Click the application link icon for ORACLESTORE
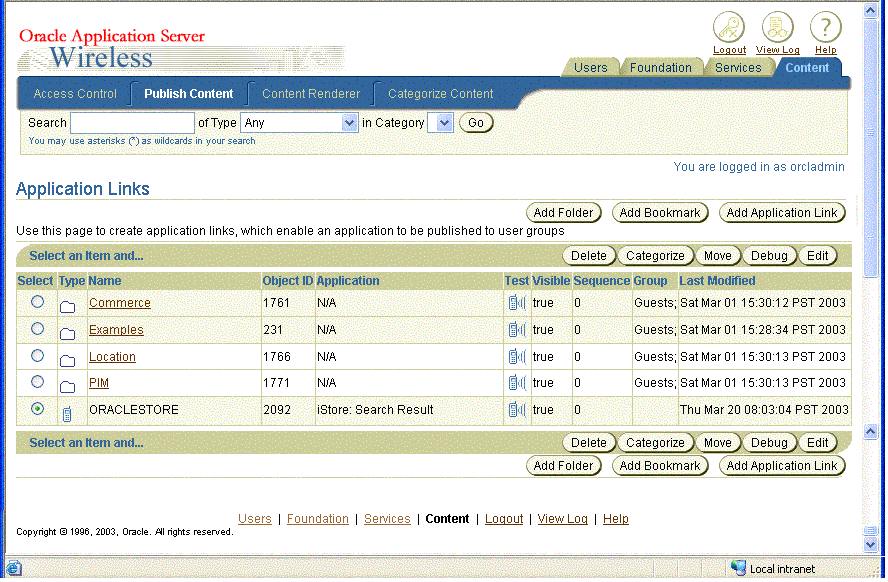 [67, 414]
